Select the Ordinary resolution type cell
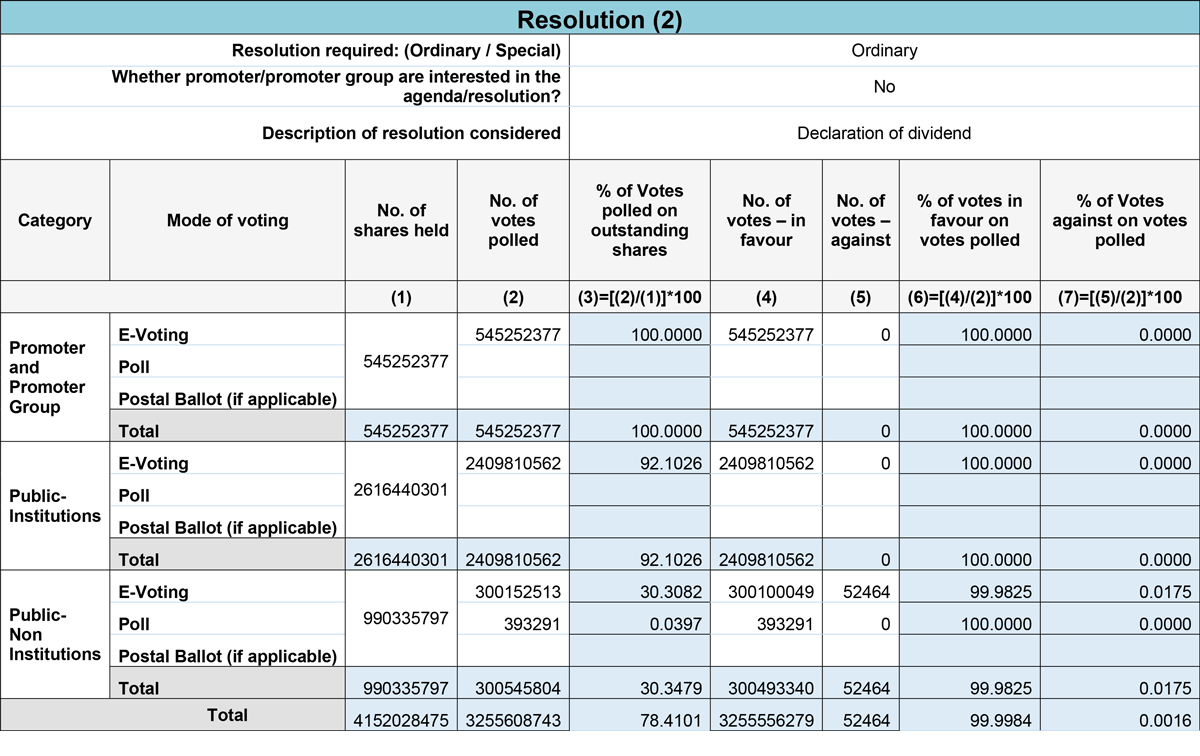 [884, 50]
